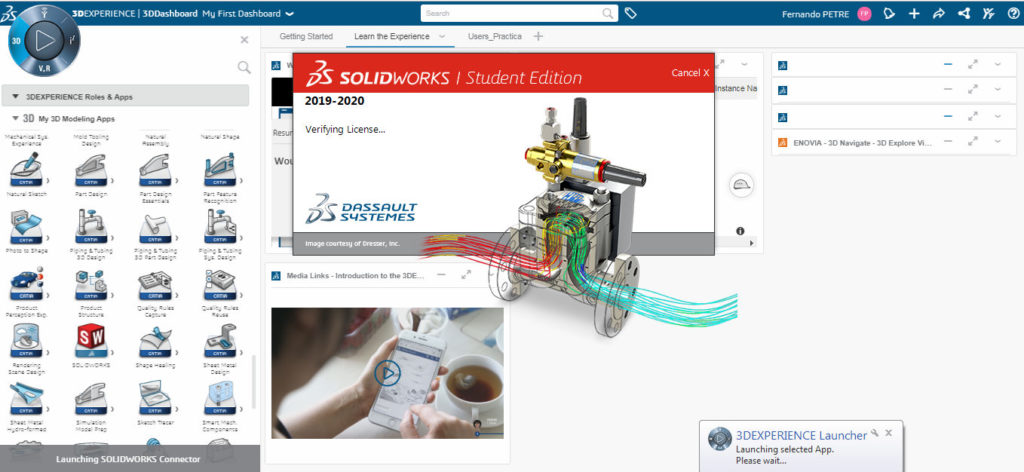Open Piping & Tubing Sys. Design app
This screenshot has height=472, width=1024.
[220, 227]
